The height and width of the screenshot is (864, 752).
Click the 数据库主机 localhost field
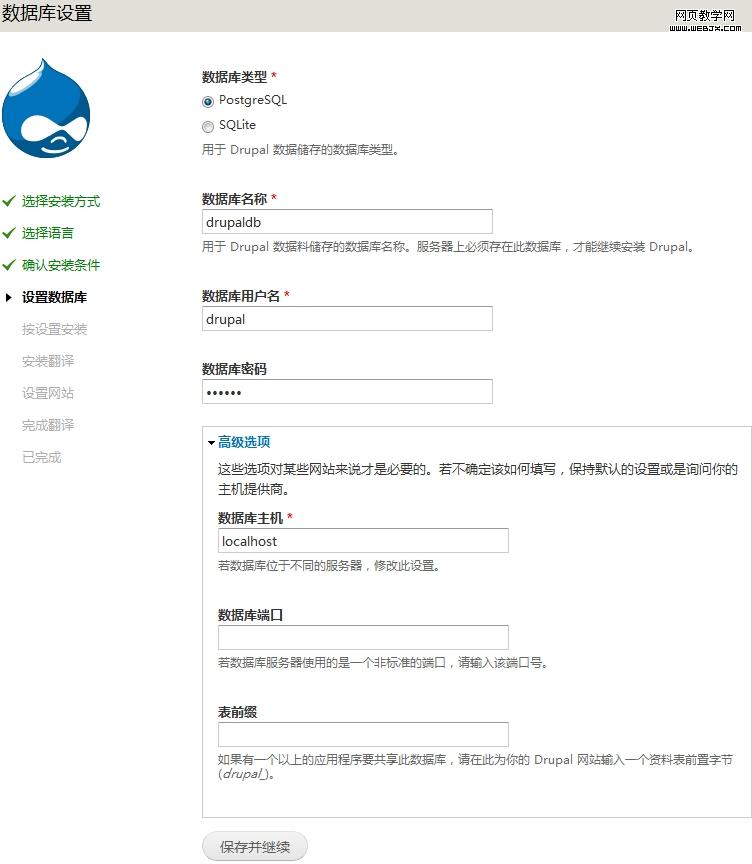coord(363,541)
